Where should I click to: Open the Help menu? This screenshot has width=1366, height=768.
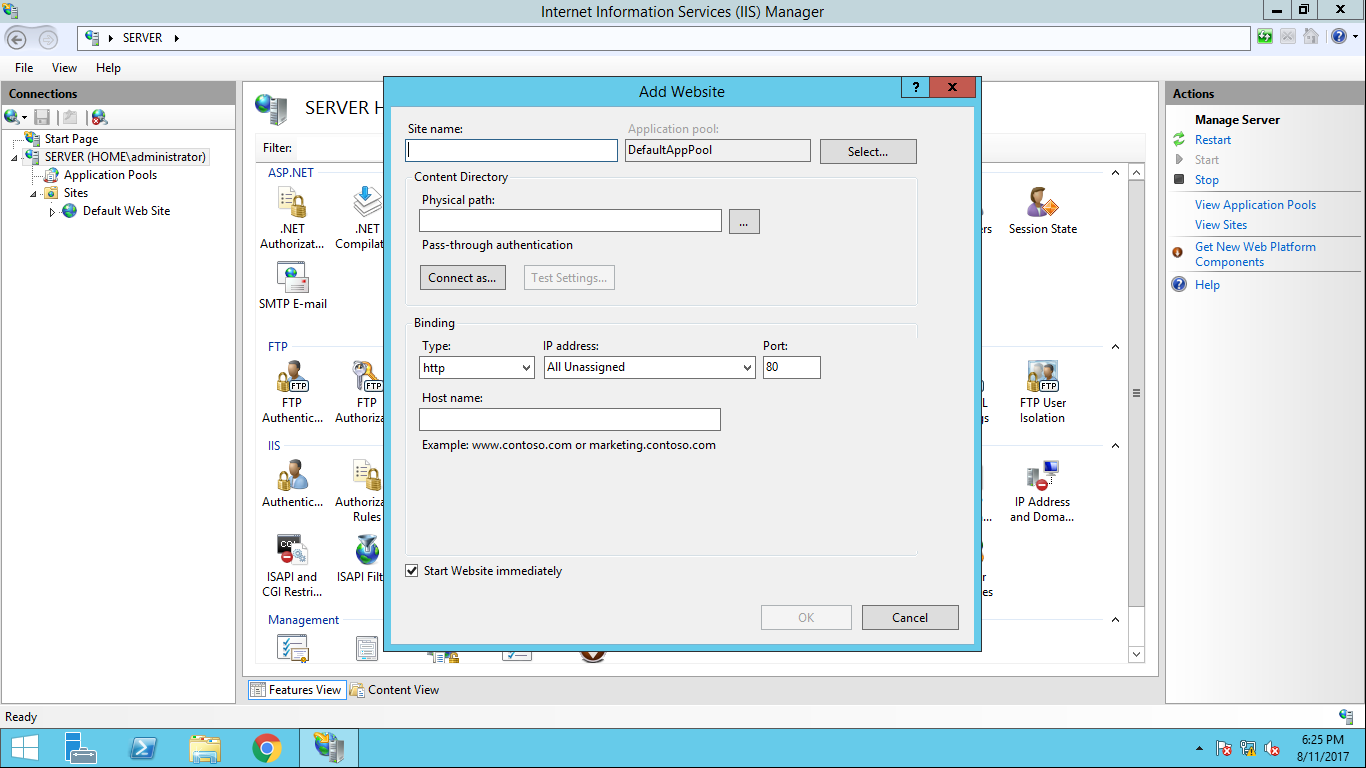(x=108, y=68)
